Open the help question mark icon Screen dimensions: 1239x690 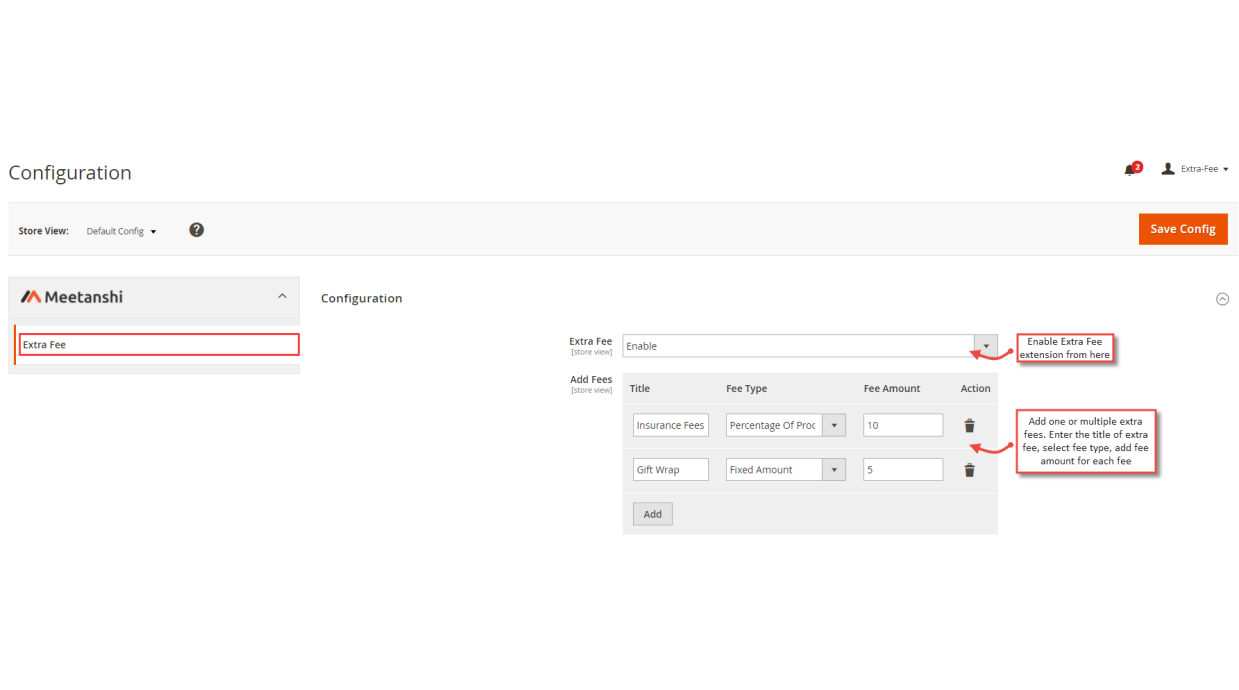pyautogui.click(x=196, y=230)
